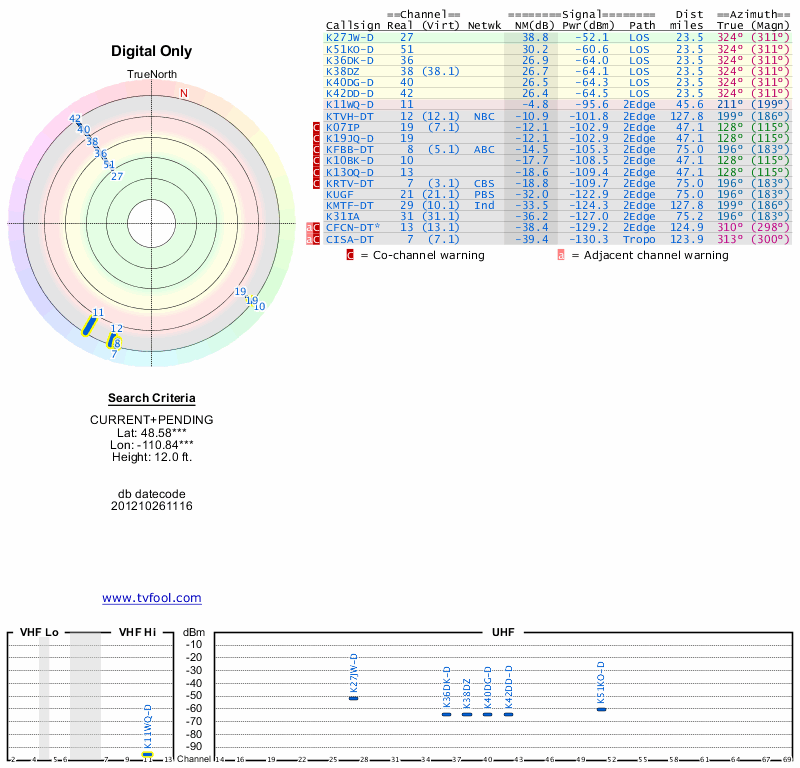
Task: Click the K38DZ label in UHF chart
Action: coord(466,693)
